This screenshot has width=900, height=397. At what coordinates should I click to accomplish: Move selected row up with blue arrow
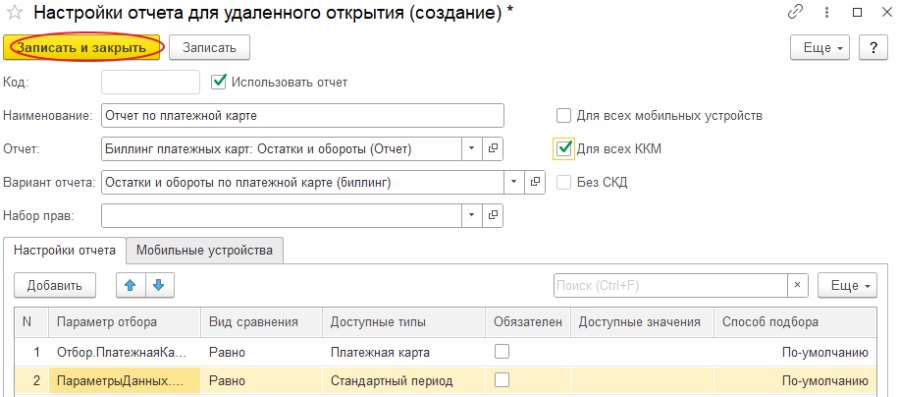coord(131,285)
